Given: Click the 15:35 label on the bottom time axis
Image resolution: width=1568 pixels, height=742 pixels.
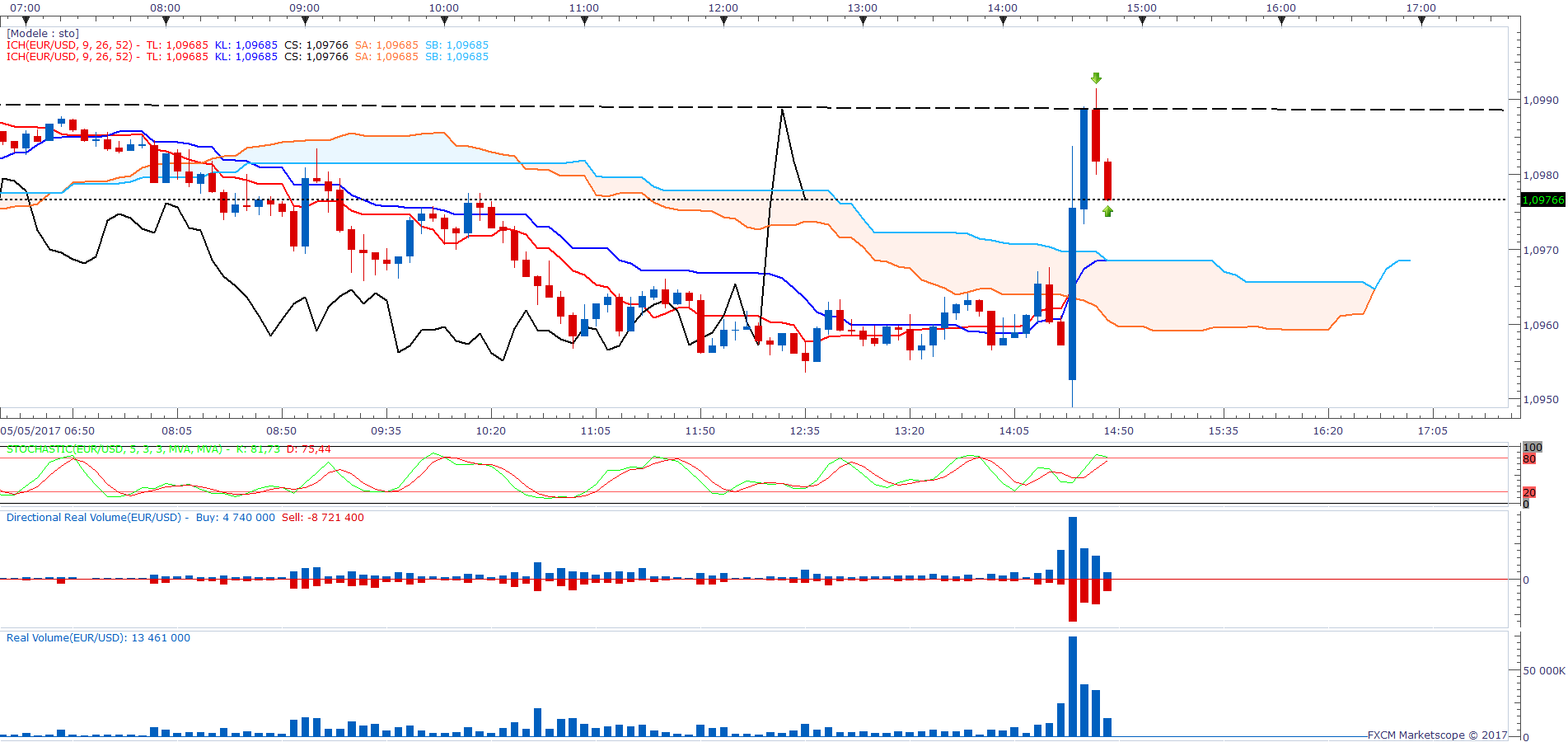Looking at the screenshot, I should pos(1224,431).
